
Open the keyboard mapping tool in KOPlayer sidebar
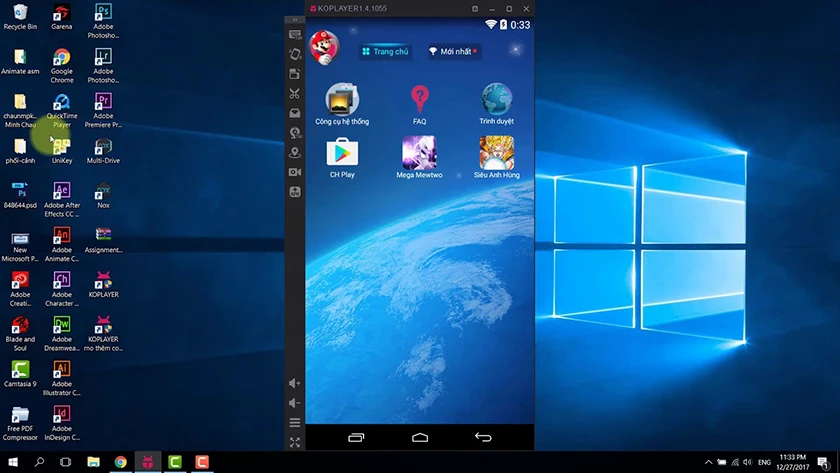tap(295, 35)
